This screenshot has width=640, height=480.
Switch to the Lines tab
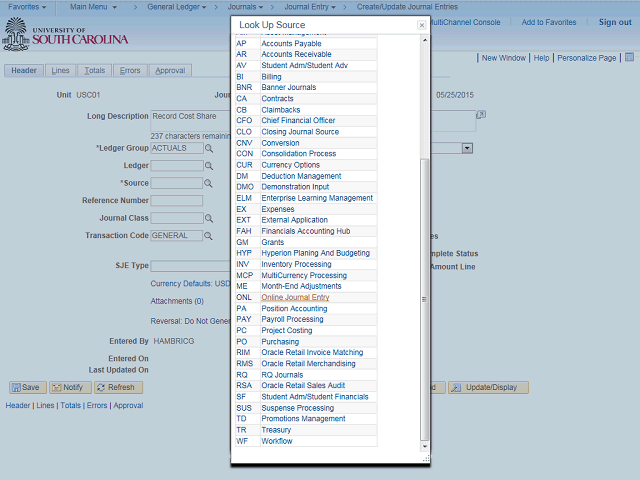click(x=60, y=71)
